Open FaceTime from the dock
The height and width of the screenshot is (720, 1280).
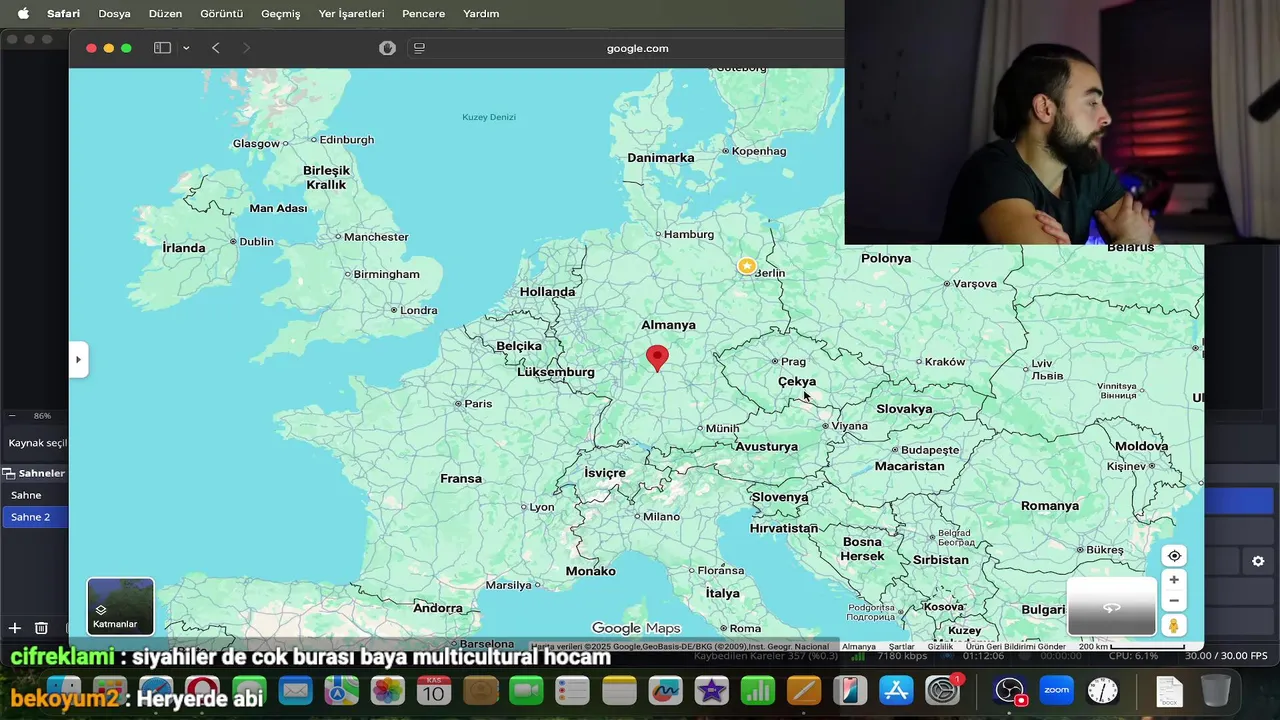(526, 690)
